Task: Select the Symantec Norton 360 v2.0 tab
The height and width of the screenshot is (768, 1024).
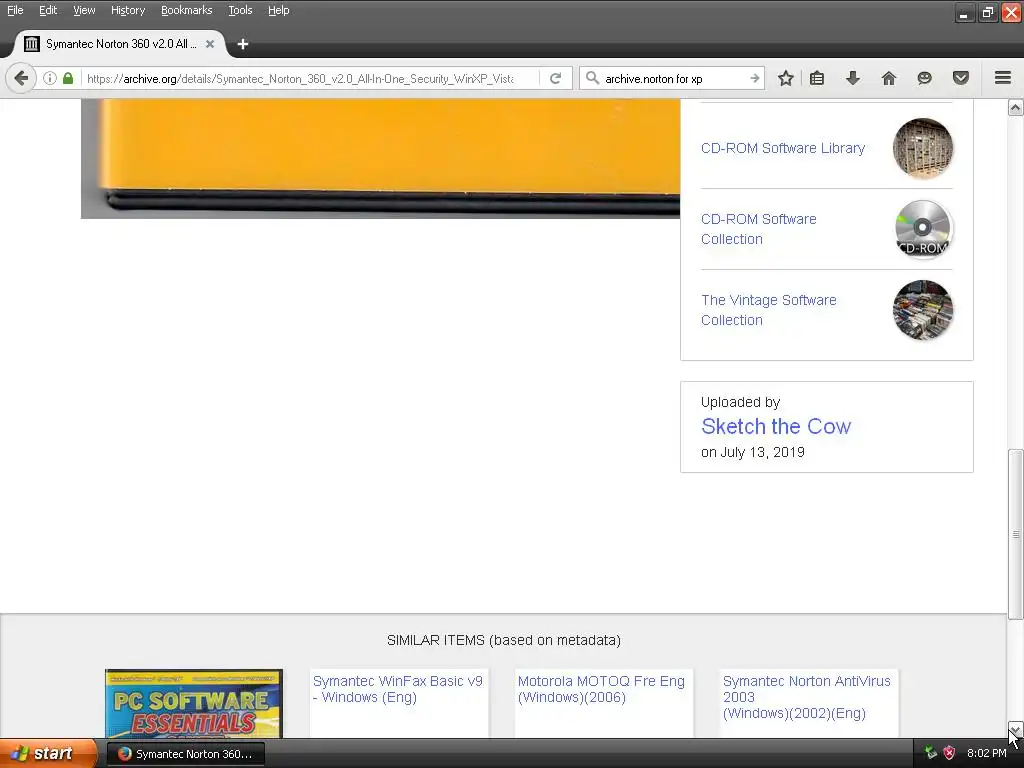Action: [x=120, y=44]
